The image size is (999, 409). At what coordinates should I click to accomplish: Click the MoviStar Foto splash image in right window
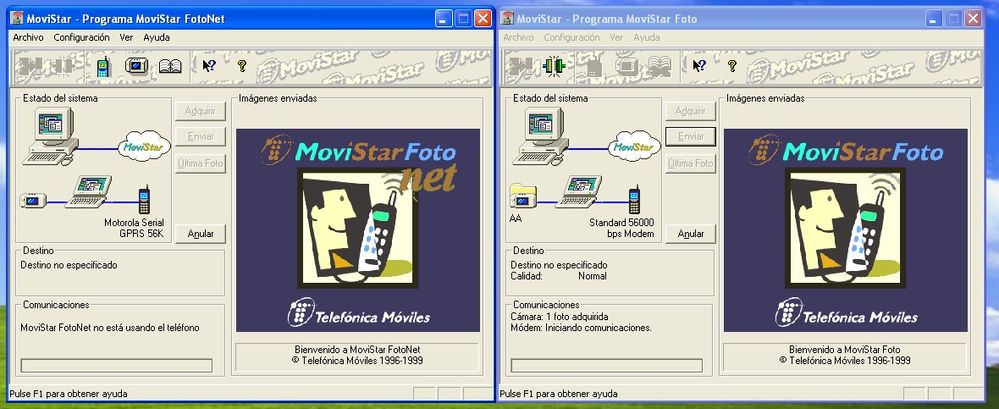[845, 230]
